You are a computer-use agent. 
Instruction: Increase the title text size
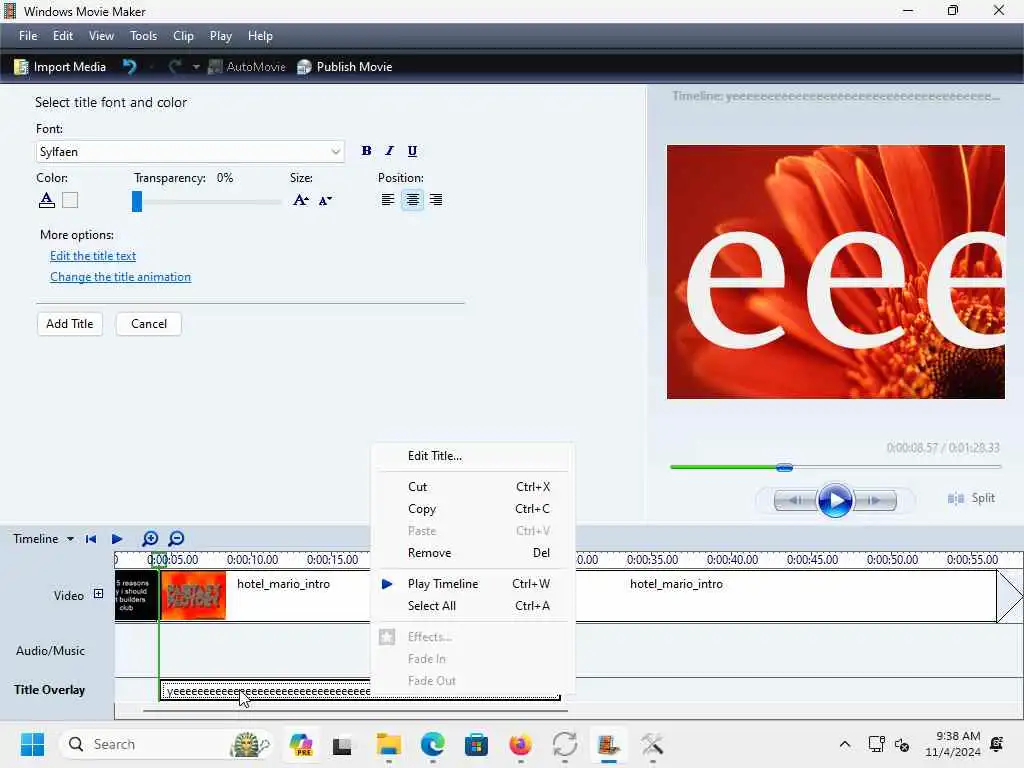pos(300,200)
